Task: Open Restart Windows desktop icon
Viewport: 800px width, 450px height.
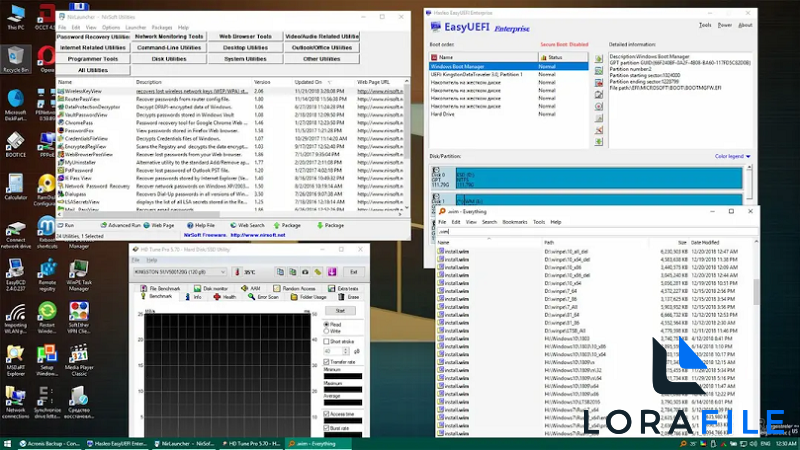Action: (x=47, y=317)
